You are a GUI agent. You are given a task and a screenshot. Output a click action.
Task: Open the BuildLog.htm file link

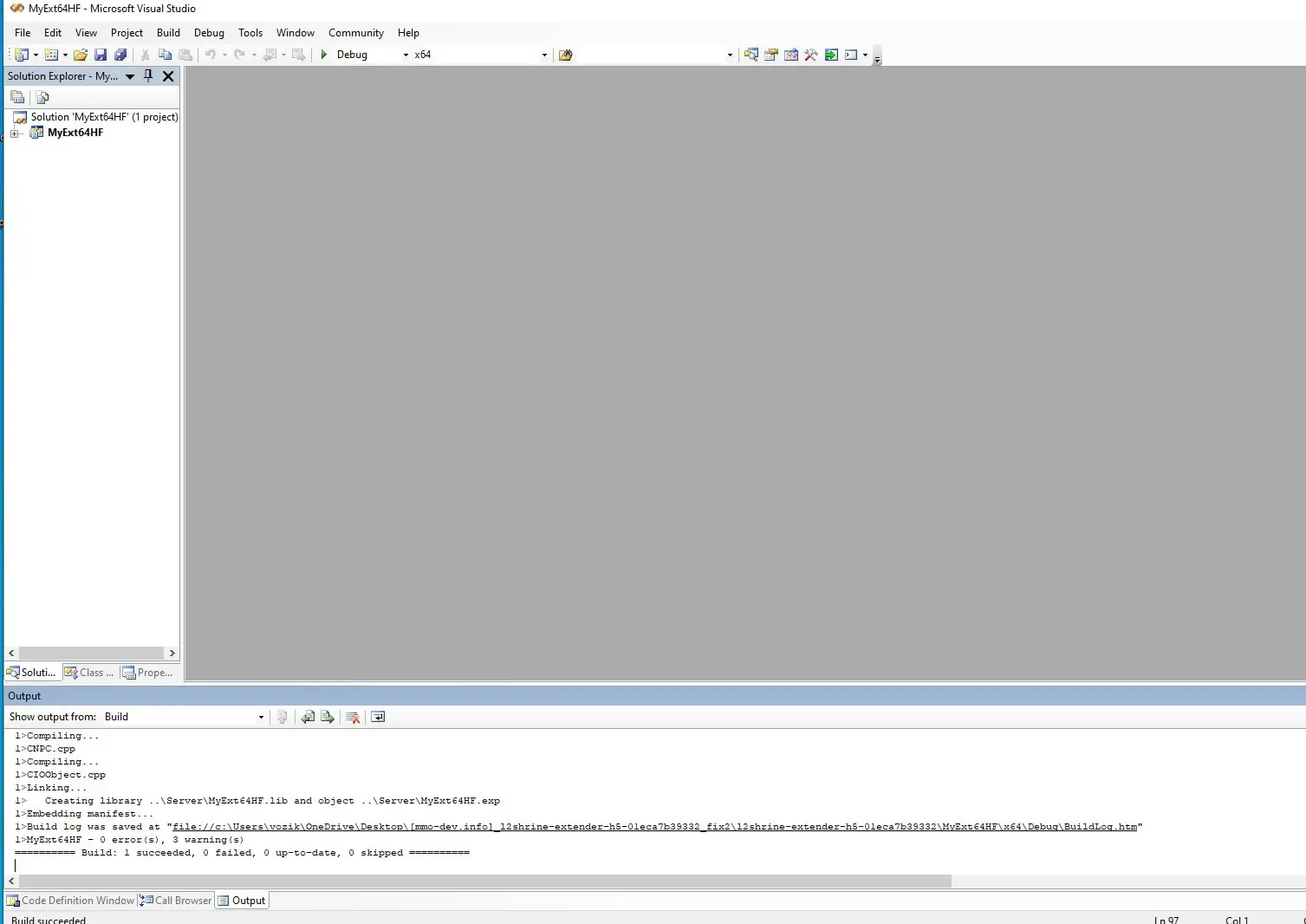pos(654,827)
